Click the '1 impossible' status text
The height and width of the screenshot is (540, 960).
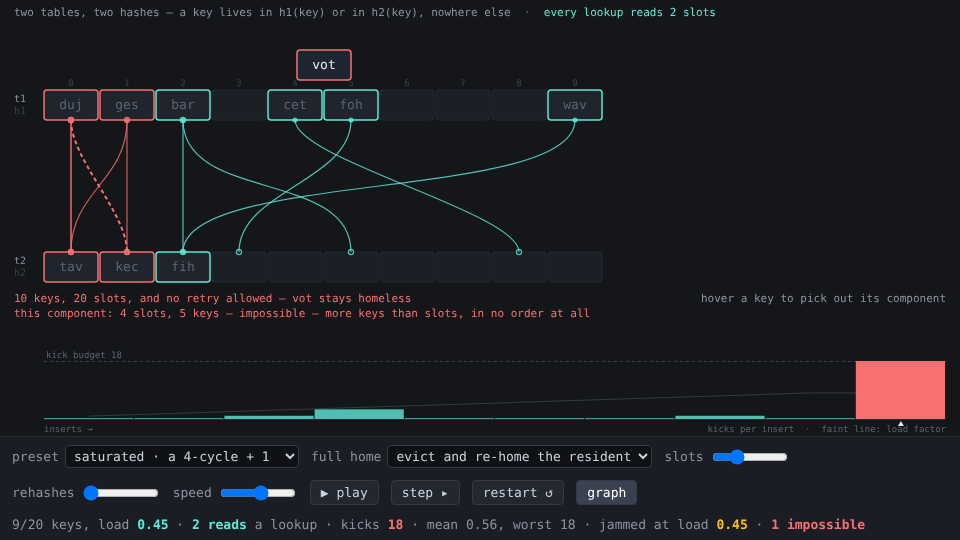pos(818,525)
